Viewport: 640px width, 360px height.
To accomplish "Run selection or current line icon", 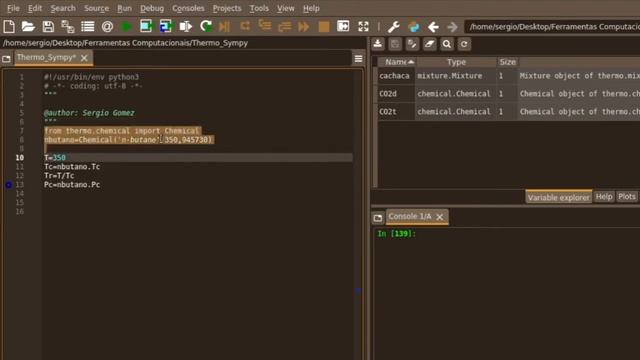I will [186, 27].
